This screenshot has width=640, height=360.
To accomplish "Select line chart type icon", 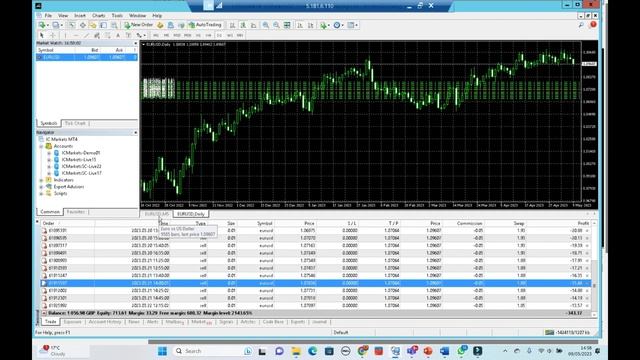I will point(253,25).
